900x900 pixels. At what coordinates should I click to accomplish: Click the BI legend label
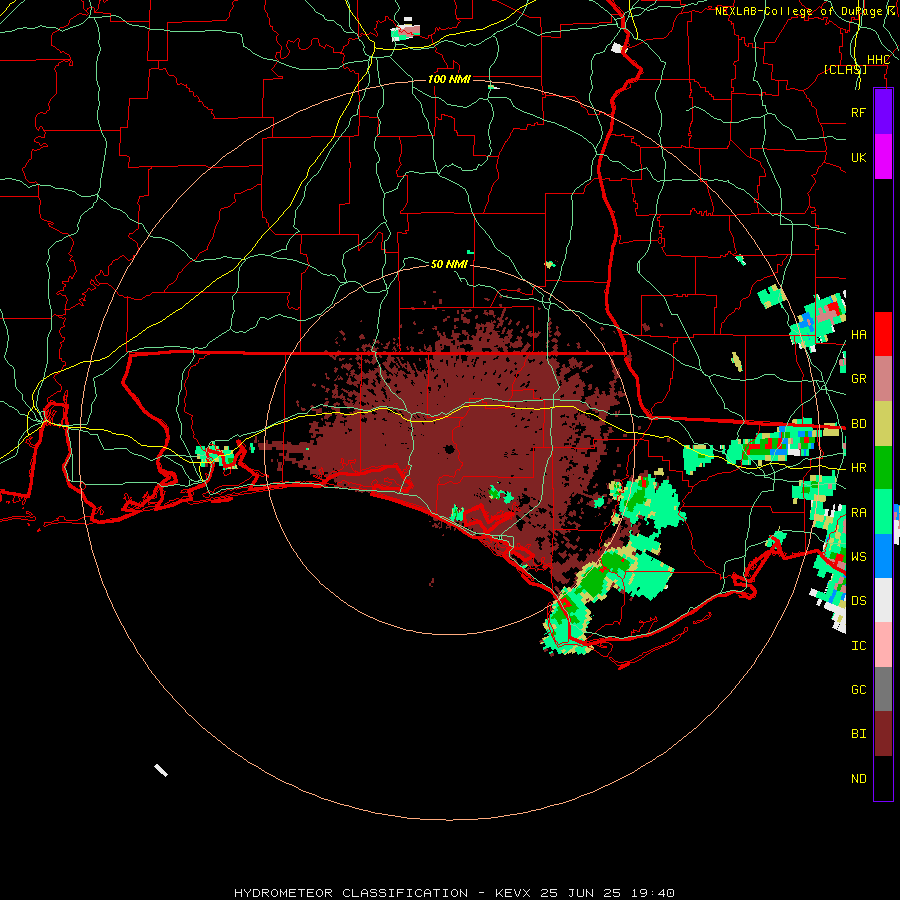(858, 734)
